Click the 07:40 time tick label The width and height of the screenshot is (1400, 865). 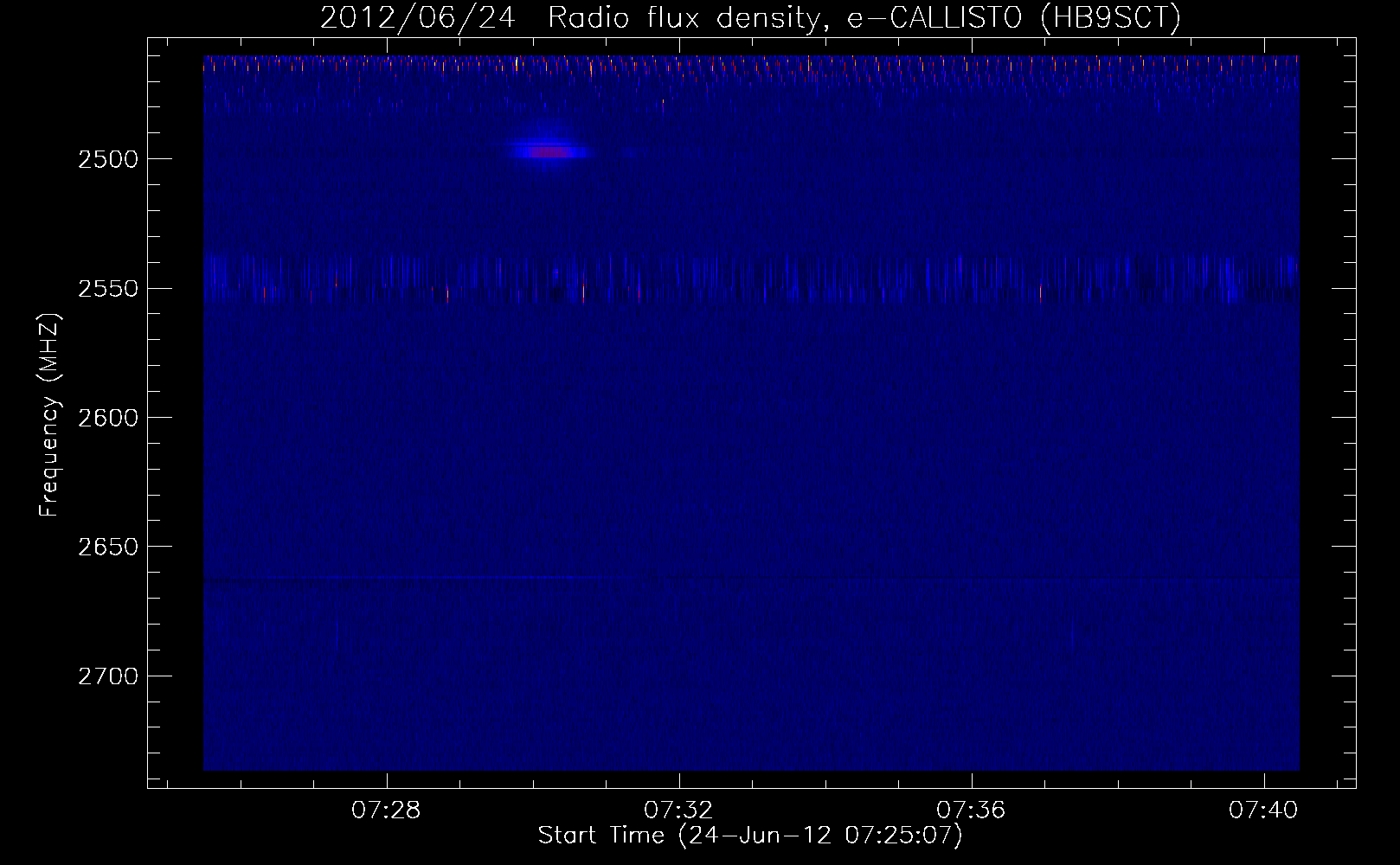click(1264, 810)
